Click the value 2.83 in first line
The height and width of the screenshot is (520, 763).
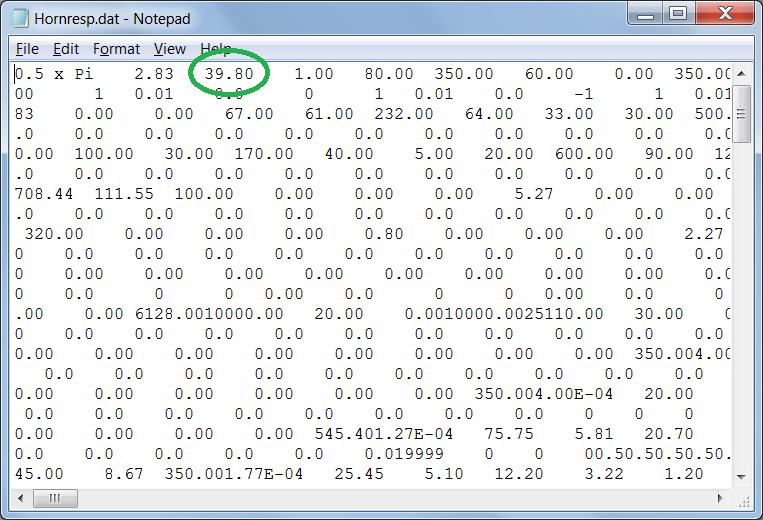[154, 74]
